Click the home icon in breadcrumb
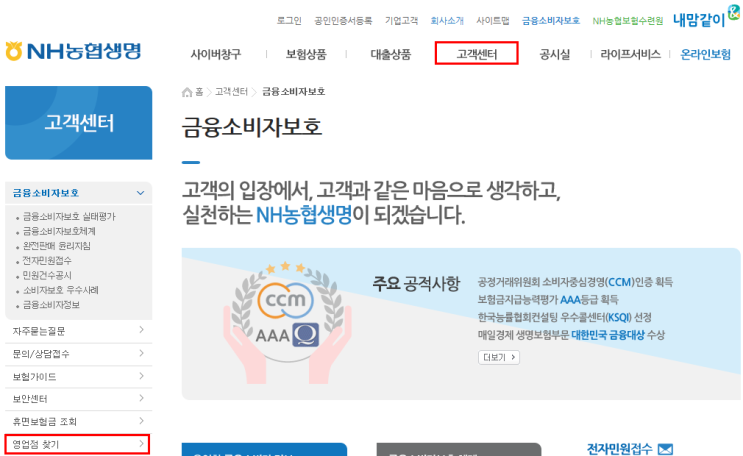The image size is (743, 456). 187,92
